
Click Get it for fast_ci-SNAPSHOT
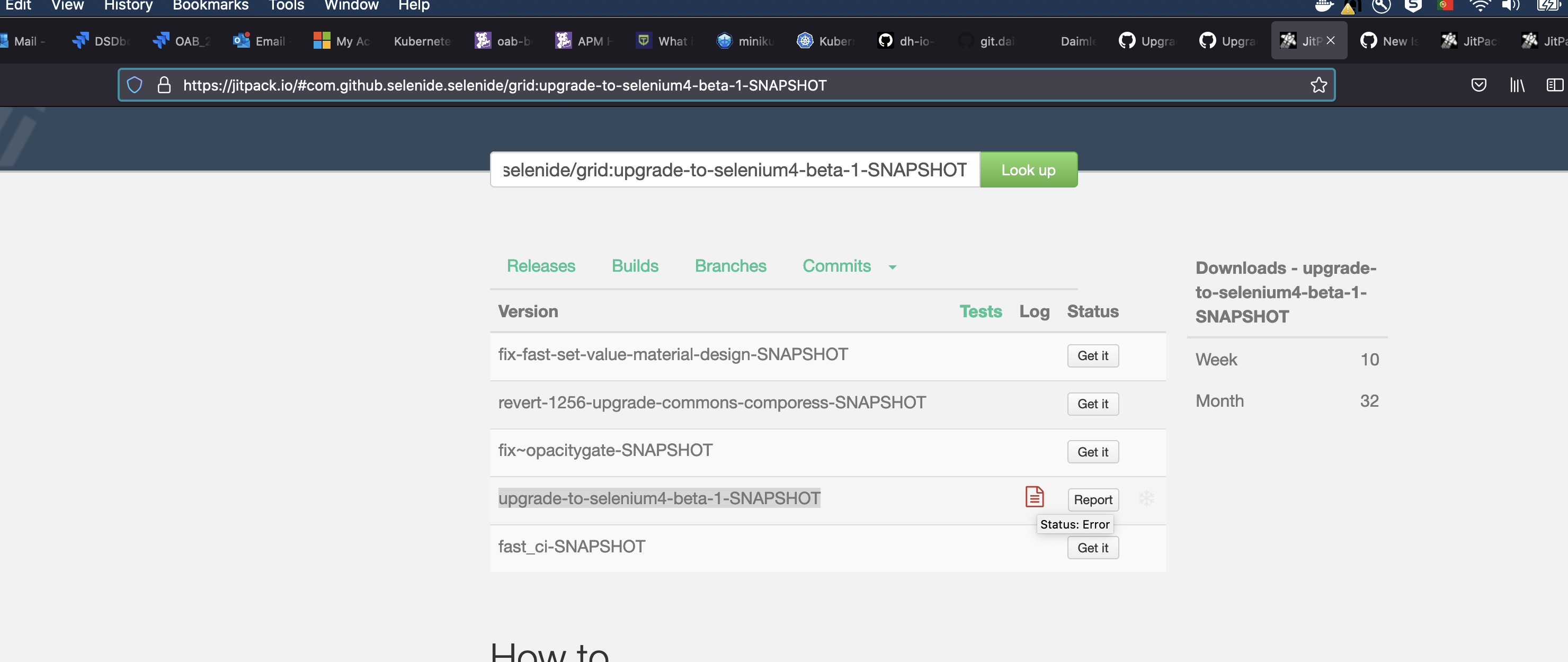(1093, 548)
